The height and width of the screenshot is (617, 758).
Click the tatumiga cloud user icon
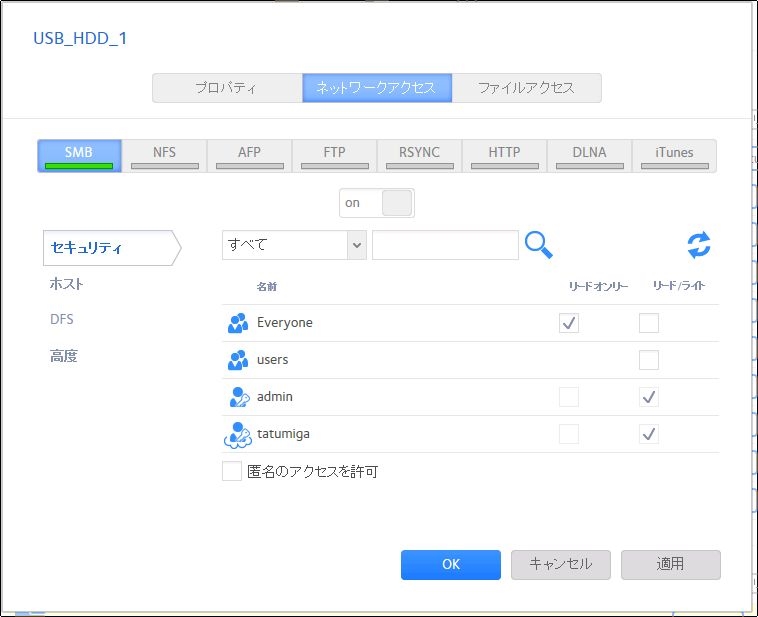(x=238, y=435)
